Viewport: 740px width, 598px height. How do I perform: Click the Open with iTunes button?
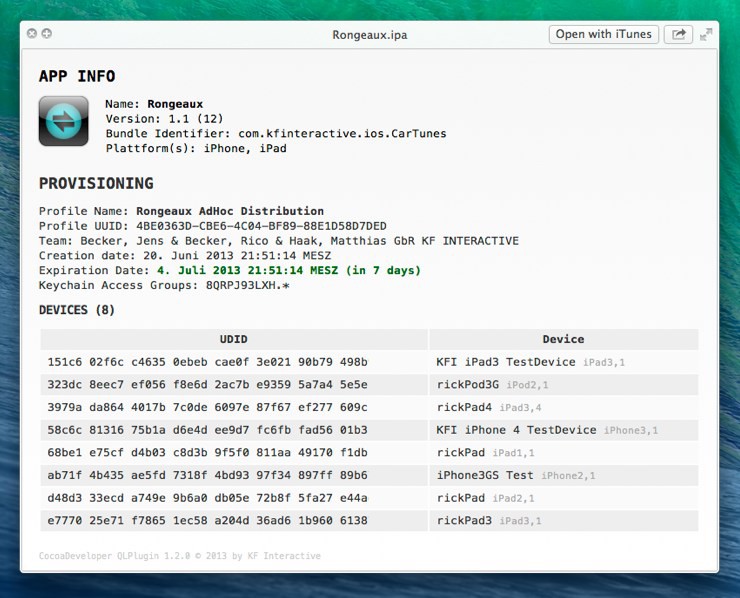[x=603, y=34]
